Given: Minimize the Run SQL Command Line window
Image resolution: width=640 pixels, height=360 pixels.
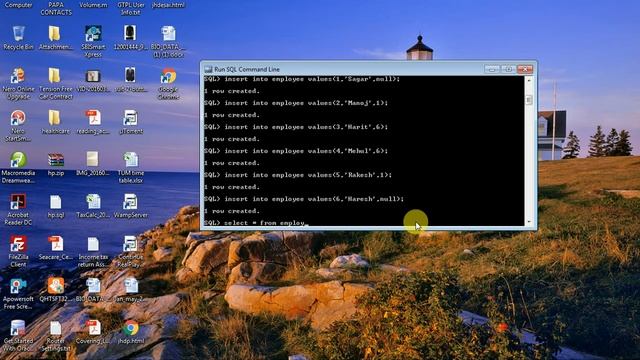Looking at the screenshot, I should pyautogui.click(x=492, y=69).
